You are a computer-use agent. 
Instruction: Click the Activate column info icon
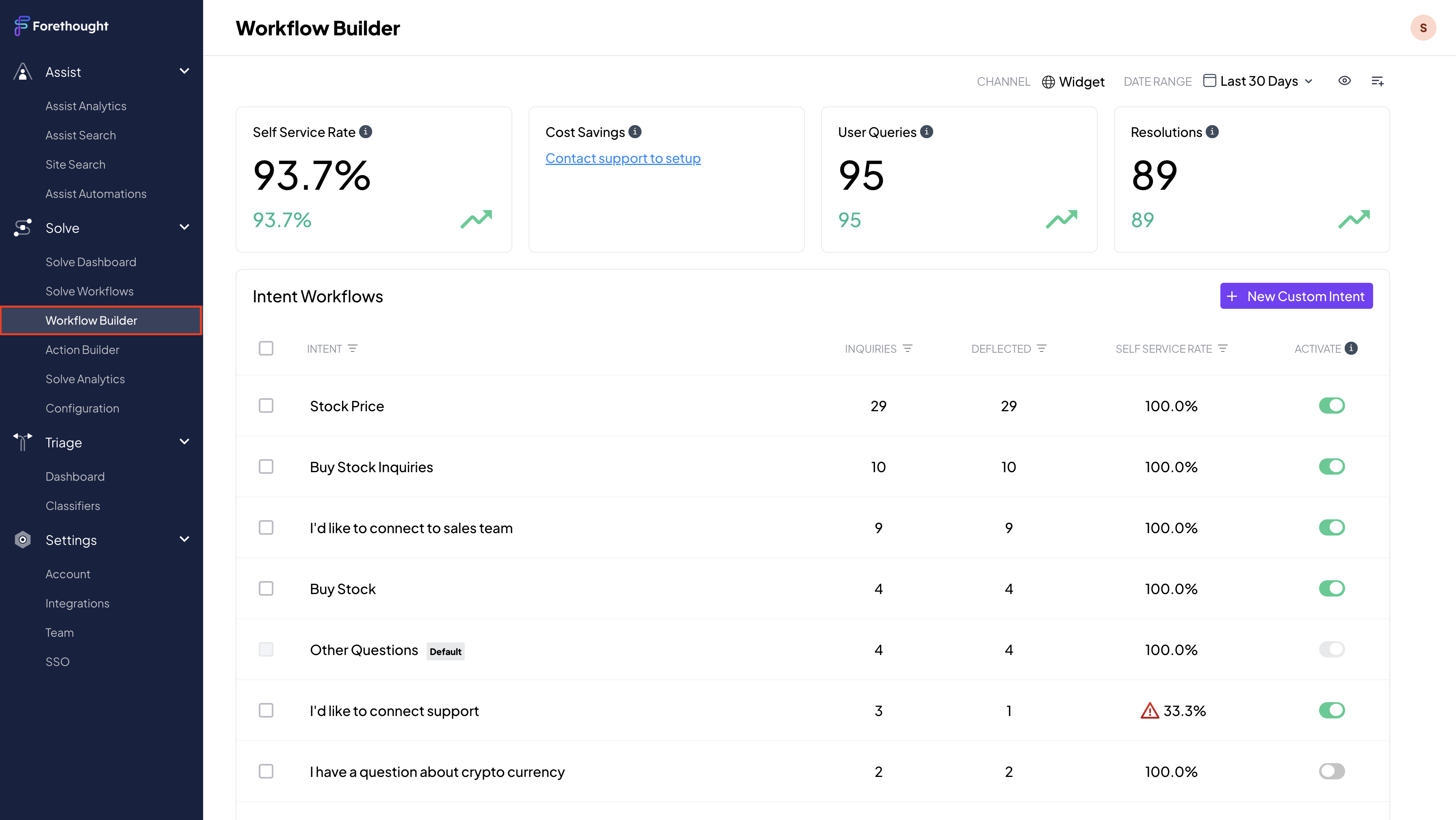pyautogui.click(x=1352, y=348)
